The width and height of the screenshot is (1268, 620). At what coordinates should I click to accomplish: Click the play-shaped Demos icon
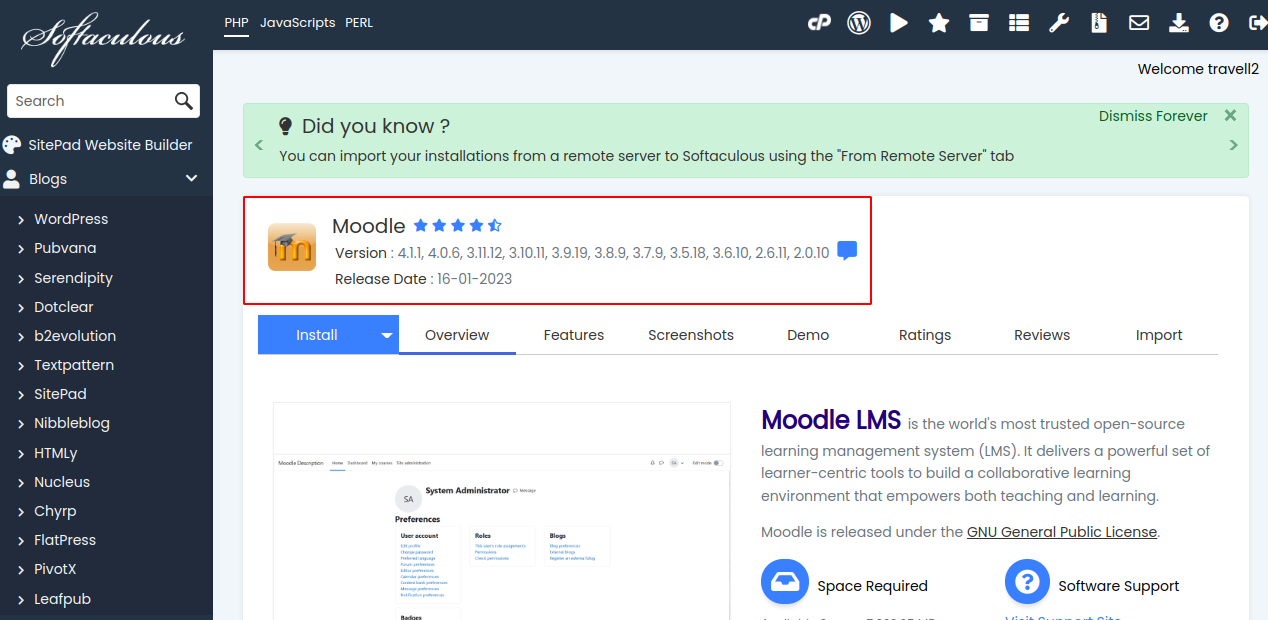point(899,22)
